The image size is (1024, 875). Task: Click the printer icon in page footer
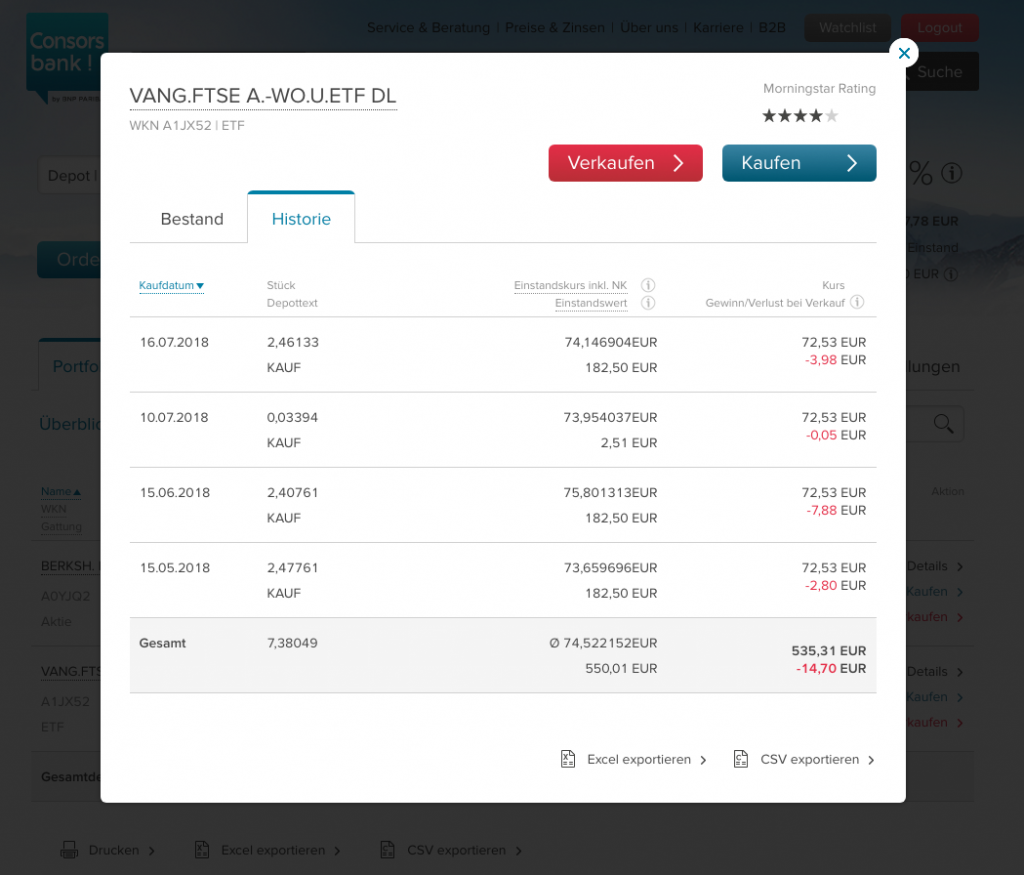pos(69,850)
